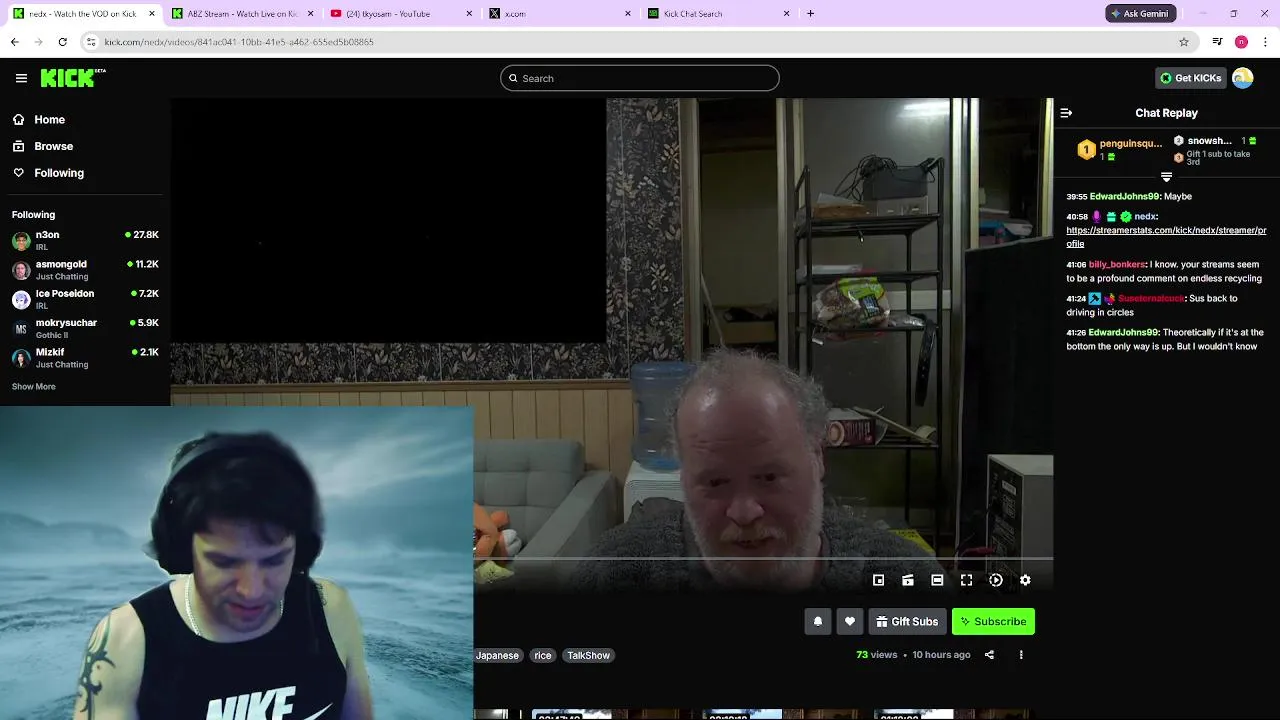Open n3on's channel in Following

point(85,240)
